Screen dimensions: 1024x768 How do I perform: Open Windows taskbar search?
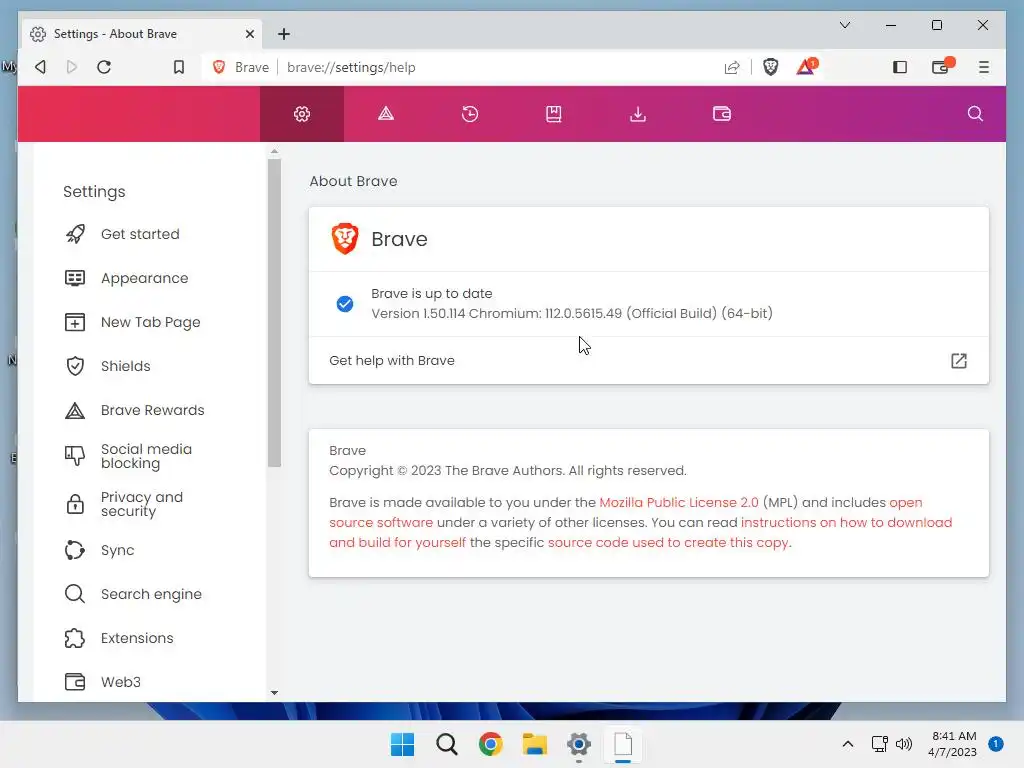[447, 744]
